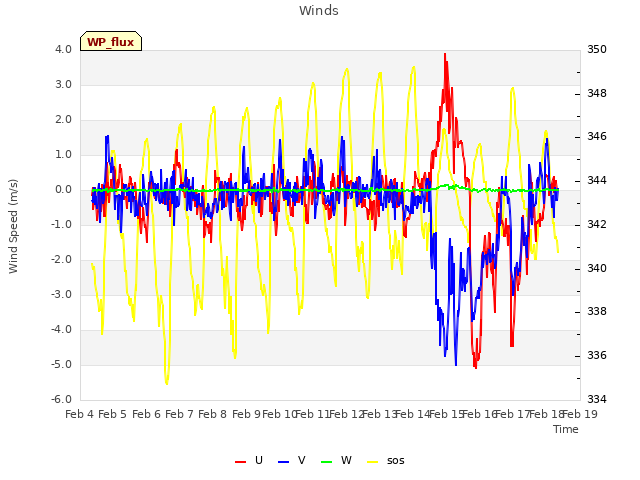Select the sos legend entry
Screen dimensions: 640x480
386,460
